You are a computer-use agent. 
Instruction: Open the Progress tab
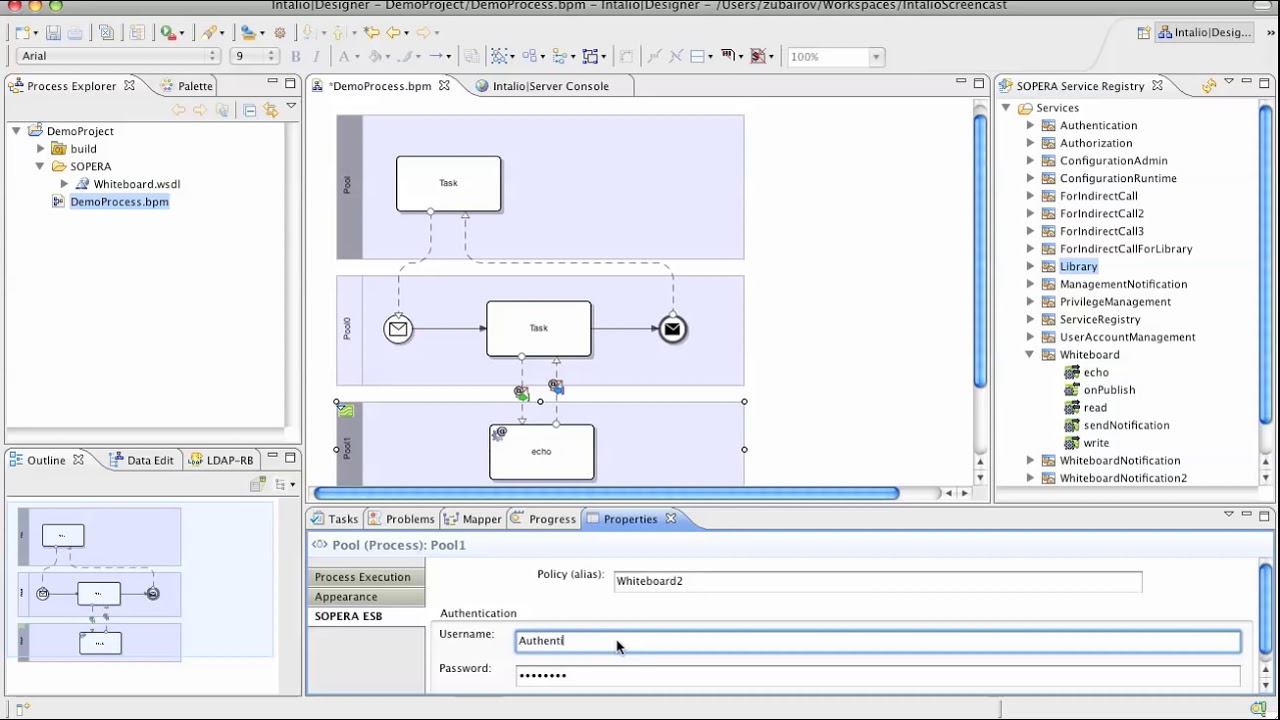[x=543, y=519]
